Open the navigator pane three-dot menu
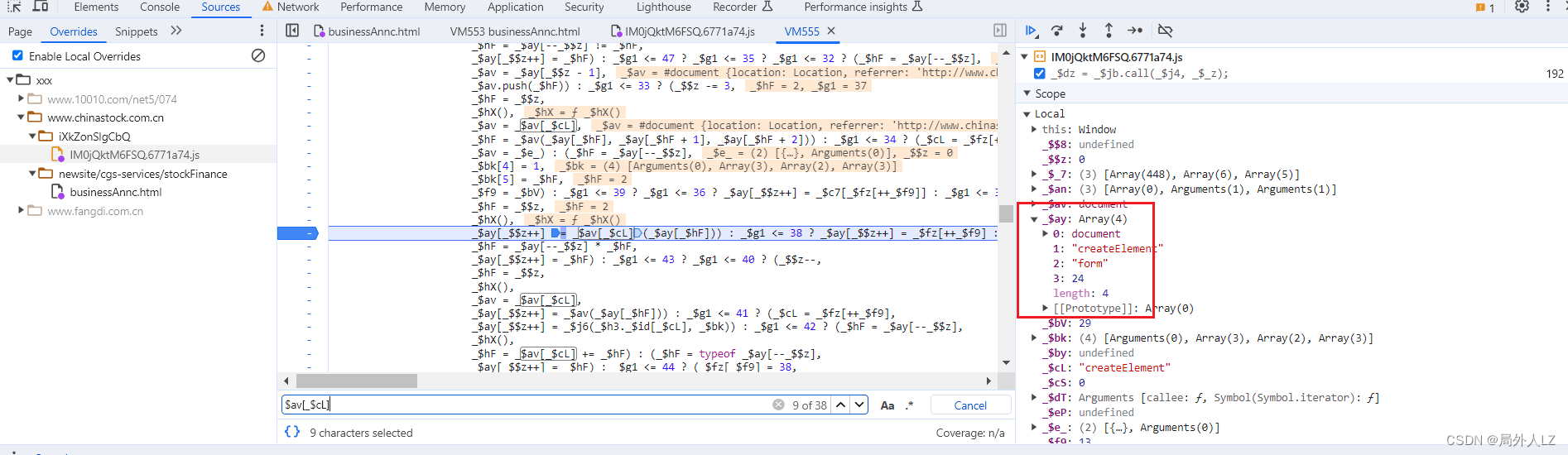Viewport: 1568px width, 455px height. 262,31
